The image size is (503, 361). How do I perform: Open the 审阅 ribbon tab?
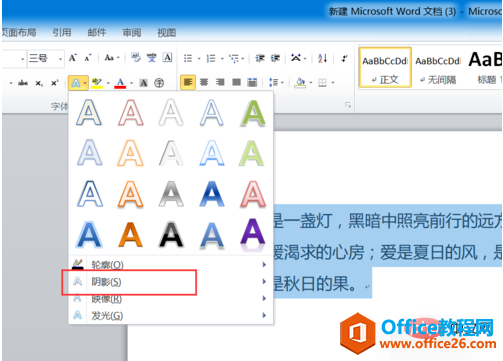(132, 33)
